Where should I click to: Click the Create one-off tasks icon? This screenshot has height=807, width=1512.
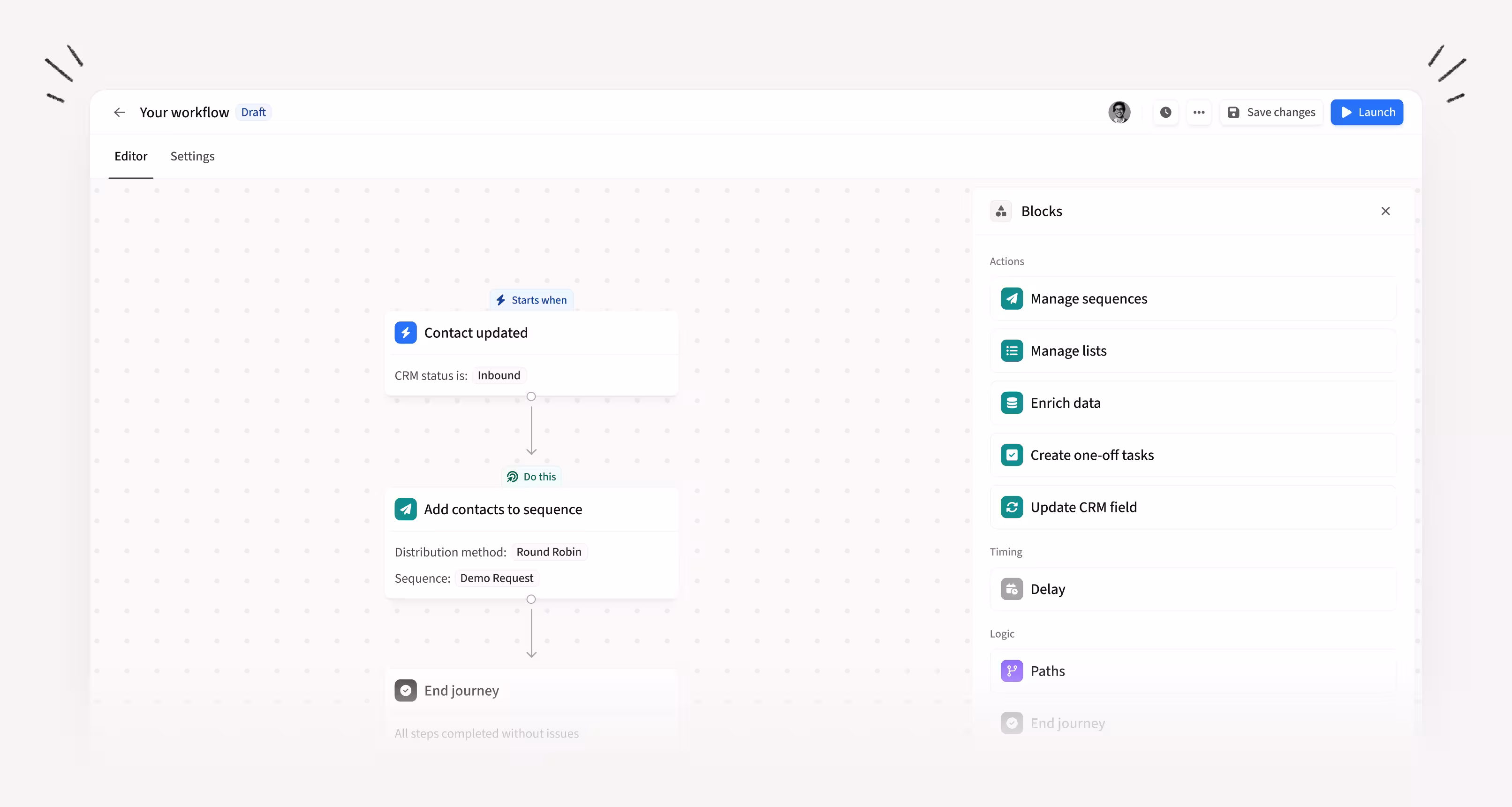[x=1012, y=455]
